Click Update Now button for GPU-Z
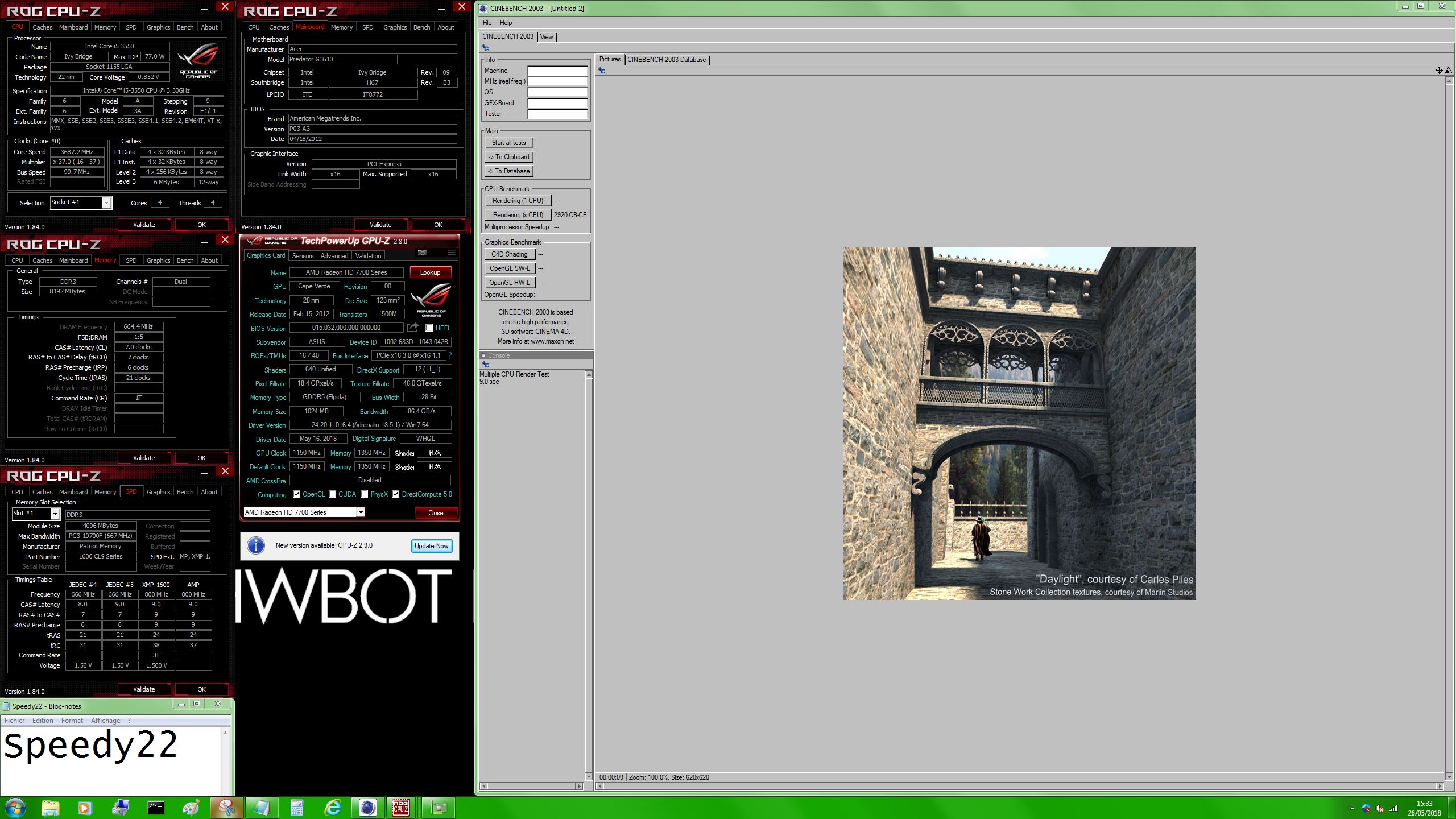 [432, 546]
